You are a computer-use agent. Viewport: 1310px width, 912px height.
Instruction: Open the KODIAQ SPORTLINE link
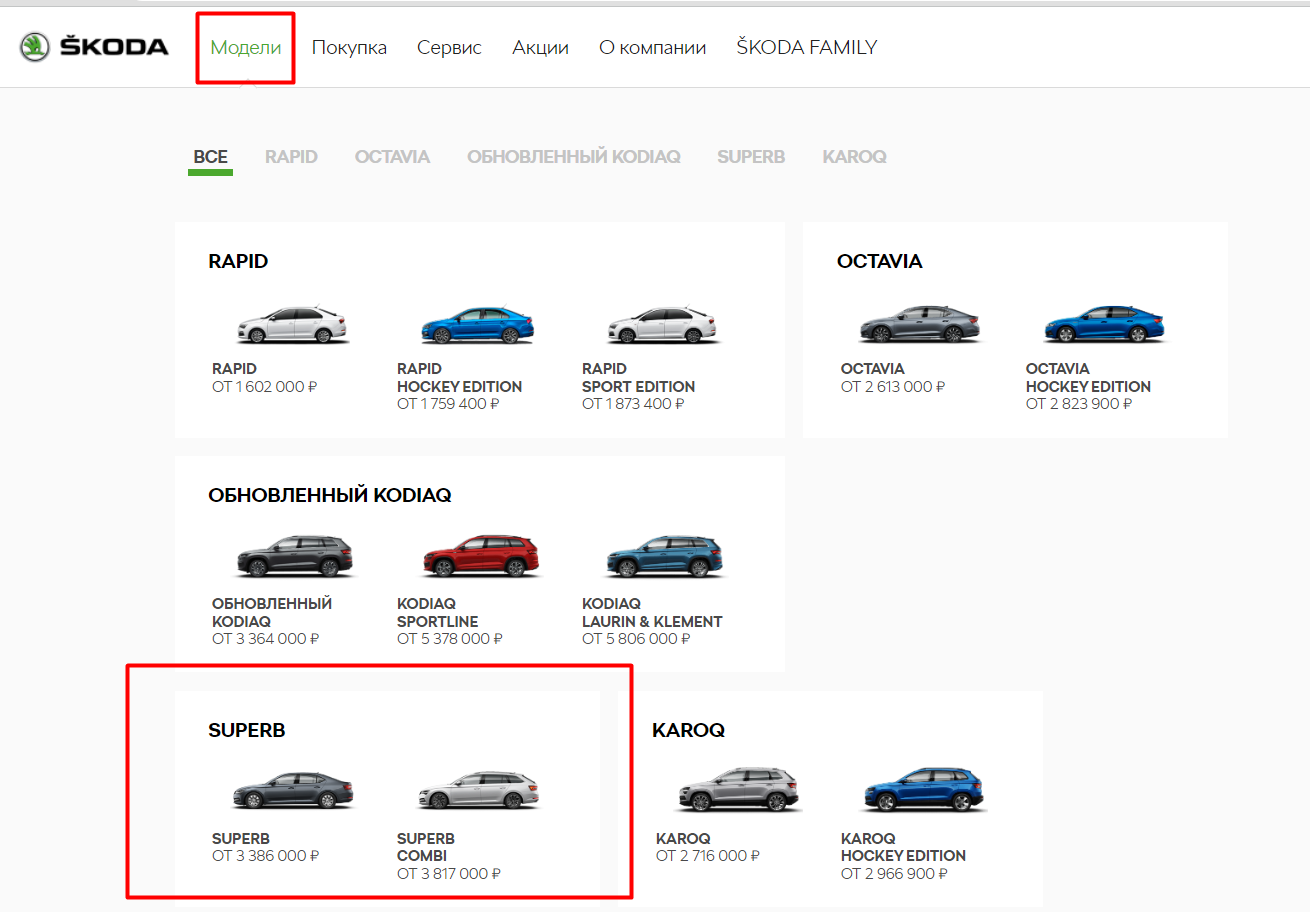[437, 613]
